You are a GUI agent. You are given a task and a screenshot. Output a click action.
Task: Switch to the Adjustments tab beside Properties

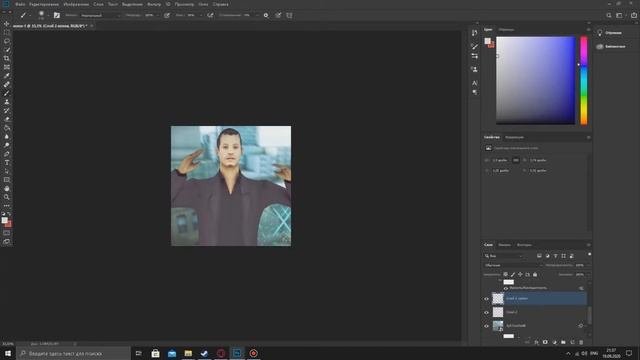(x=514, y=137)
